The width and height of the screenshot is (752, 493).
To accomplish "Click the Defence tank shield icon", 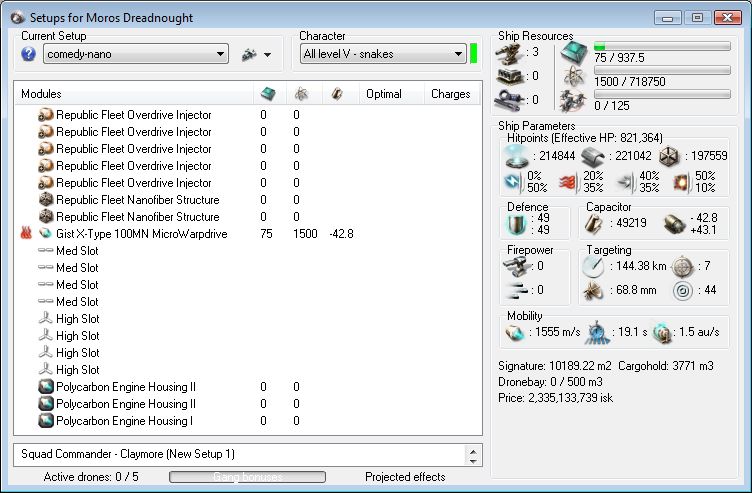I will click(x=516, y=224).
